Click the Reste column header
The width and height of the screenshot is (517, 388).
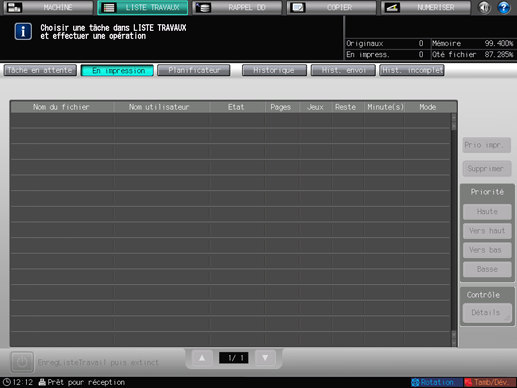tap(347, 107)
